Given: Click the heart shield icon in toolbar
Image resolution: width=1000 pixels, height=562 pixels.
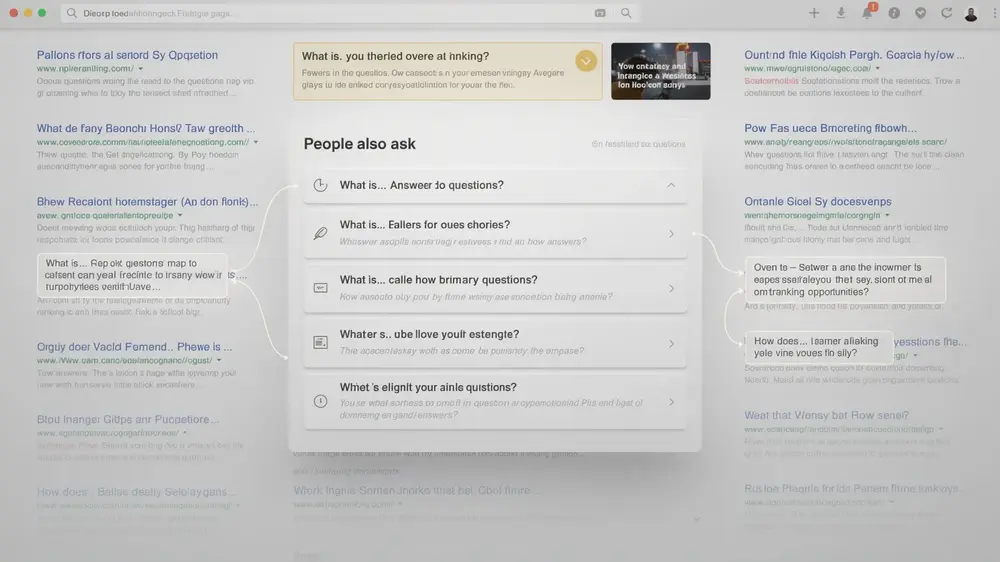Looking at the screenshot, I should click(920, 13).
